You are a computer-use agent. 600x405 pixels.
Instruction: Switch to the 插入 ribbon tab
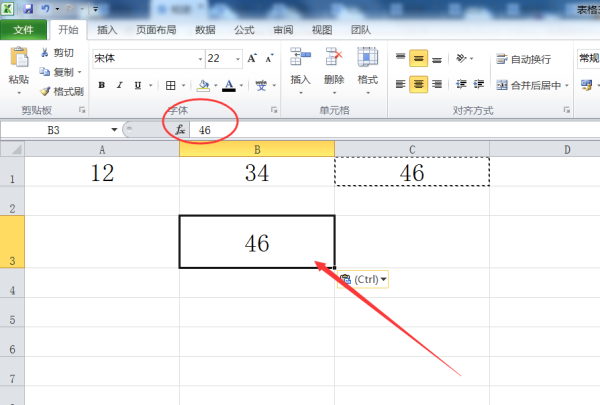[107, 31]
